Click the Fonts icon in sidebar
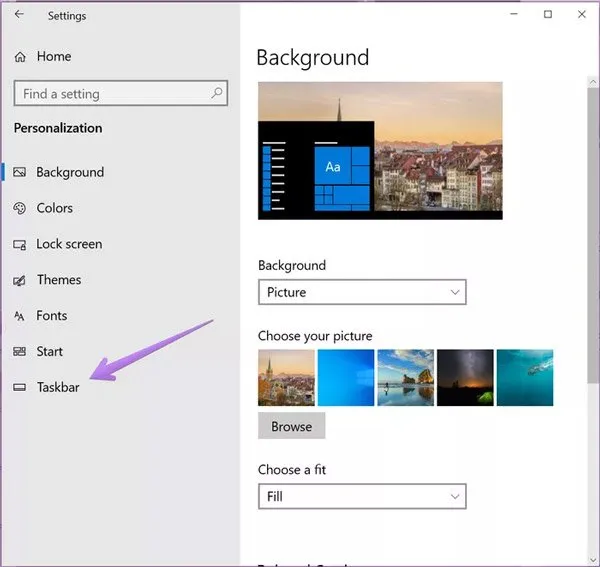The image size is (600, 567). pyautogui.click(x=19, y=316)
